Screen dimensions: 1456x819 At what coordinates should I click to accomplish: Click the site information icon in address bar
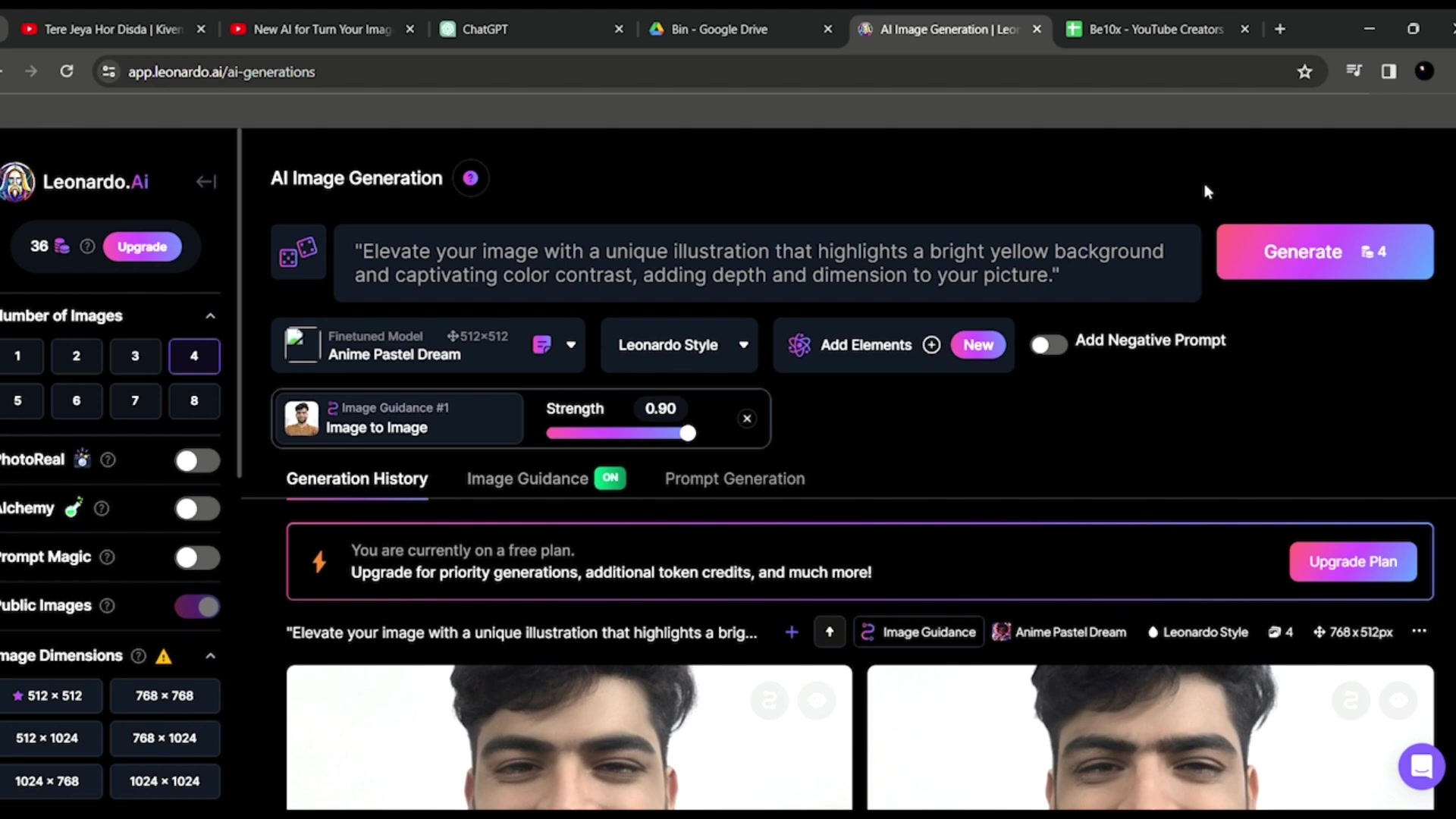[x=108, y=71]
